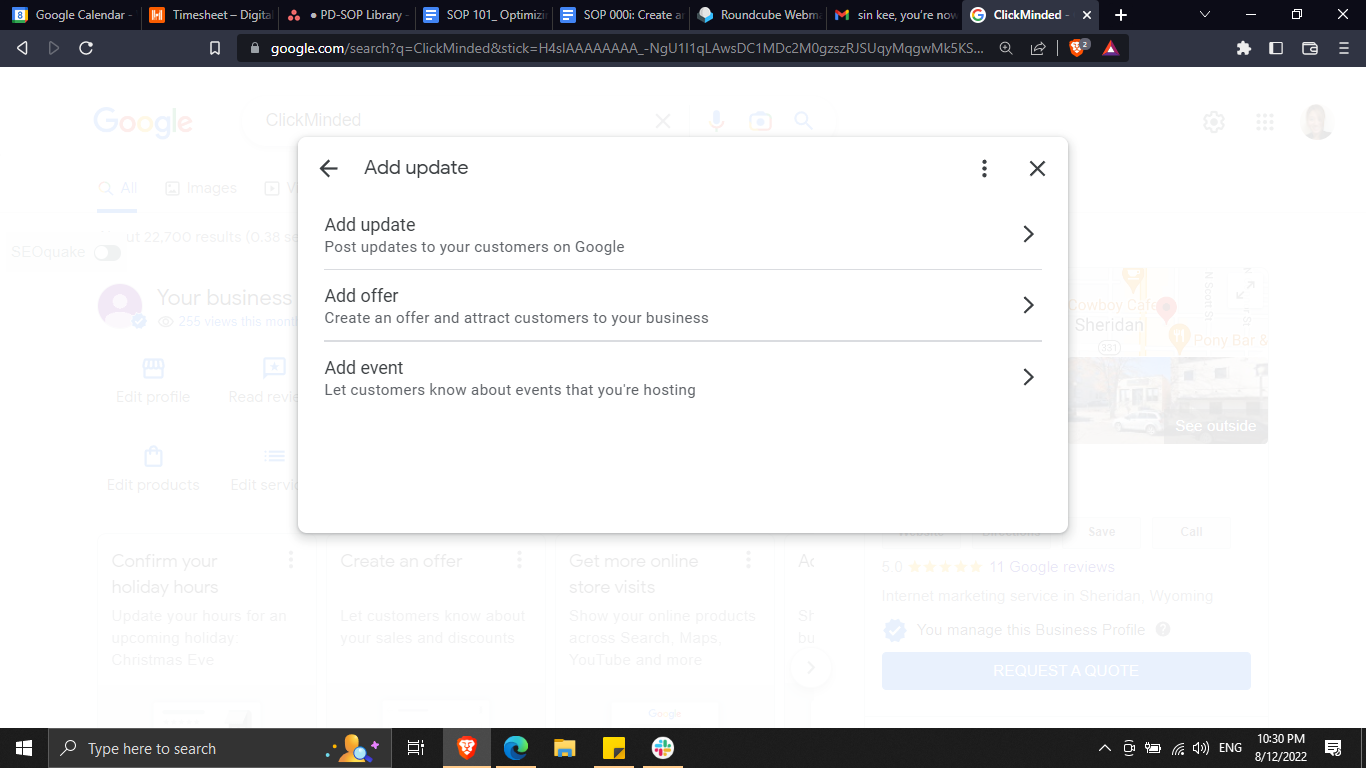Expand the Add event option chevron
This screenshot has width=1366, height=768.
click(1027, 377)
